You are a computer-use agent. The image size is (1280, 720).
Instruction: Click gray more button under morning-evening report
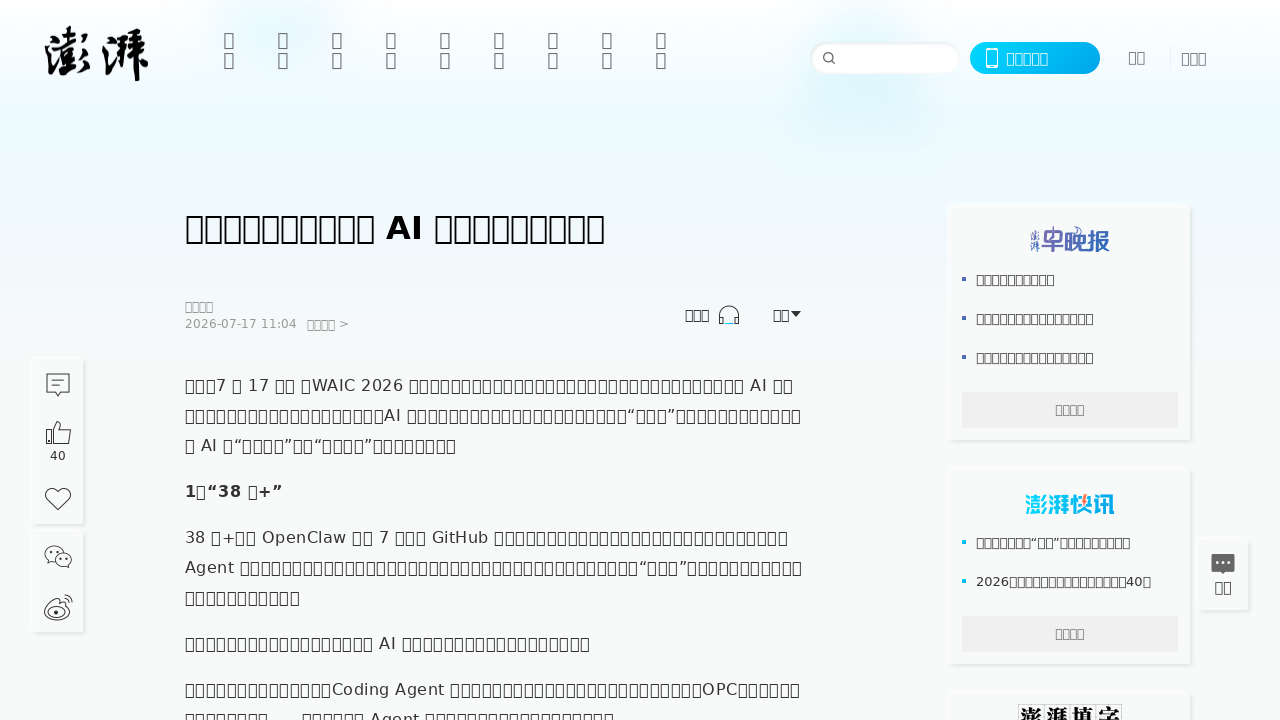pos(1070,410)
